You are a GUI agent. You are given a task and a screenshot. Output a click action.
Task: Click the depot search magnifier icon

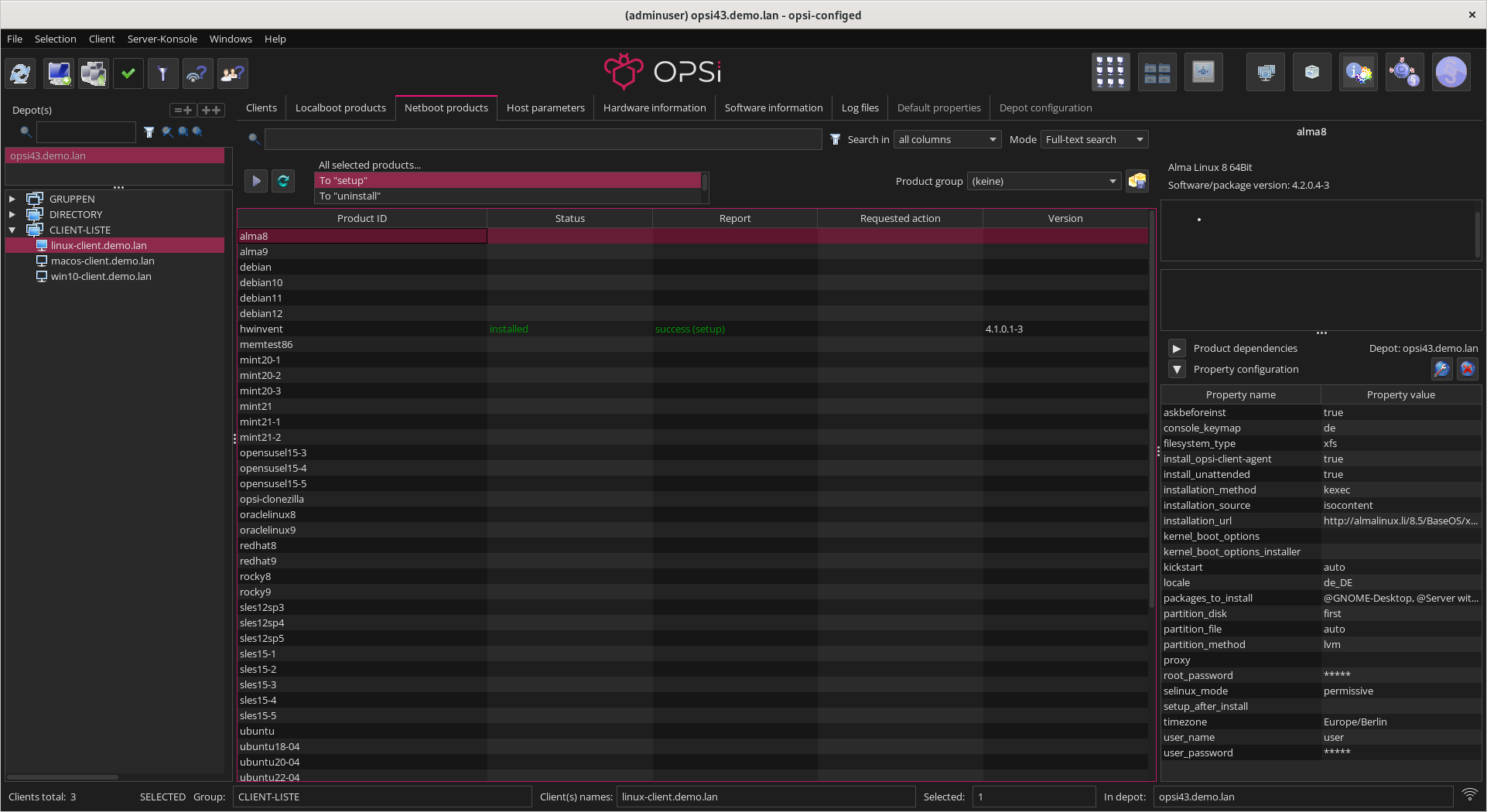tap(26, 132)
